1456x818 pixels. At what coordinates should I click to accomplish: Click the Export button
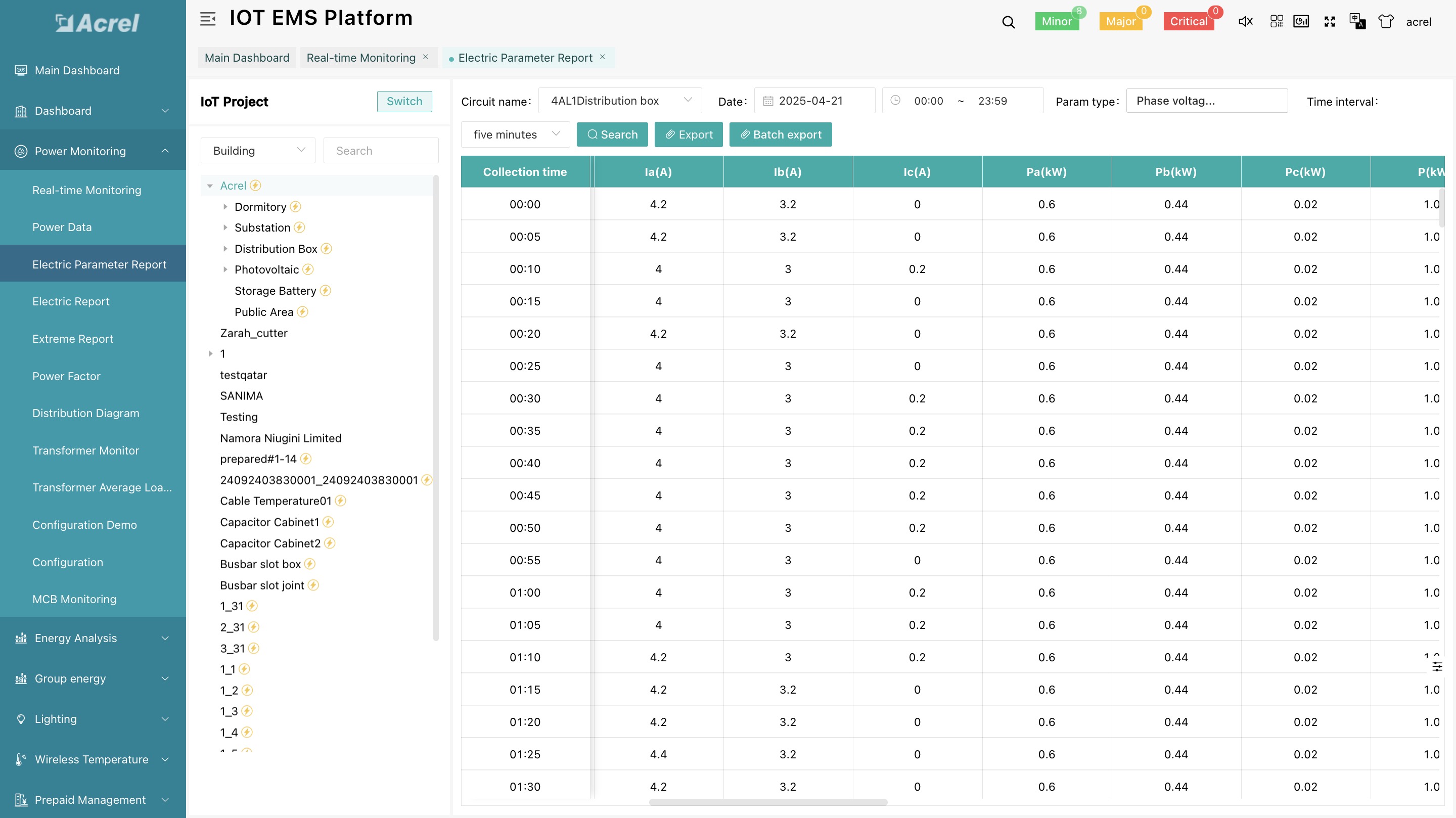tap(689, 134)
